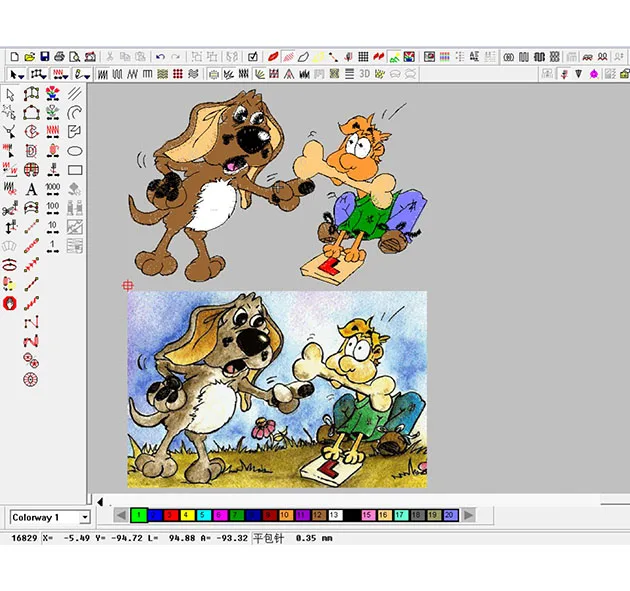Select pink color swatch number 15

pyautogui.click(x=367, y=515)
